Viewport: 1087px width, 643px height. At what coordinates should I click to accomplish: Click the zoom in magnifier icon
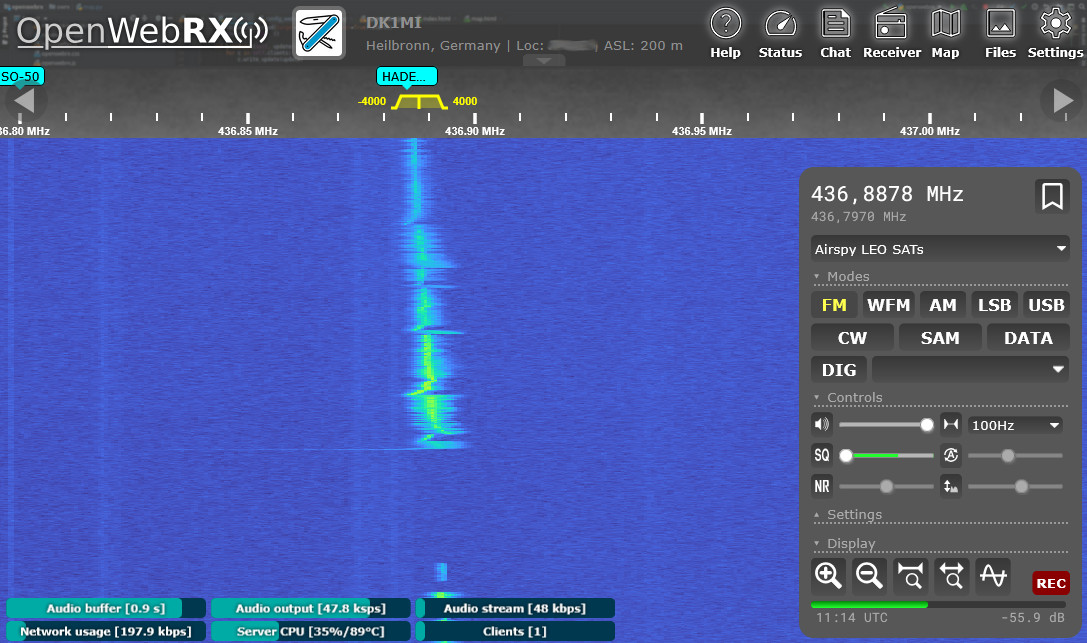coord(828,575)
